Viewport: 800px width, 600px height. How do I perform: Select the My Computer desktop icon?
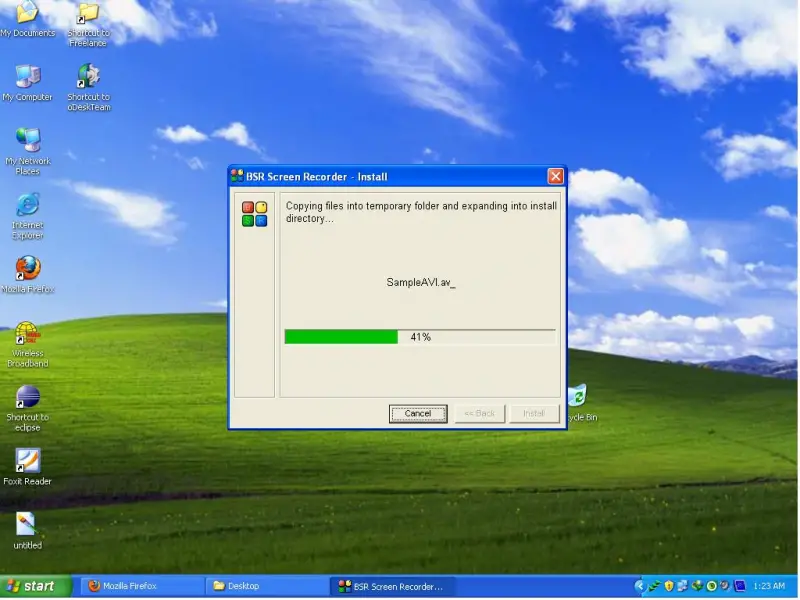pyautogui.click(x=28, y=83)
